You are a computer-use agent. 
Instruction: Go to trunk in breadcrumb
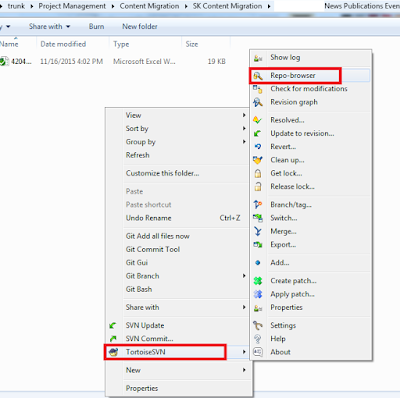tap(16, 6)
